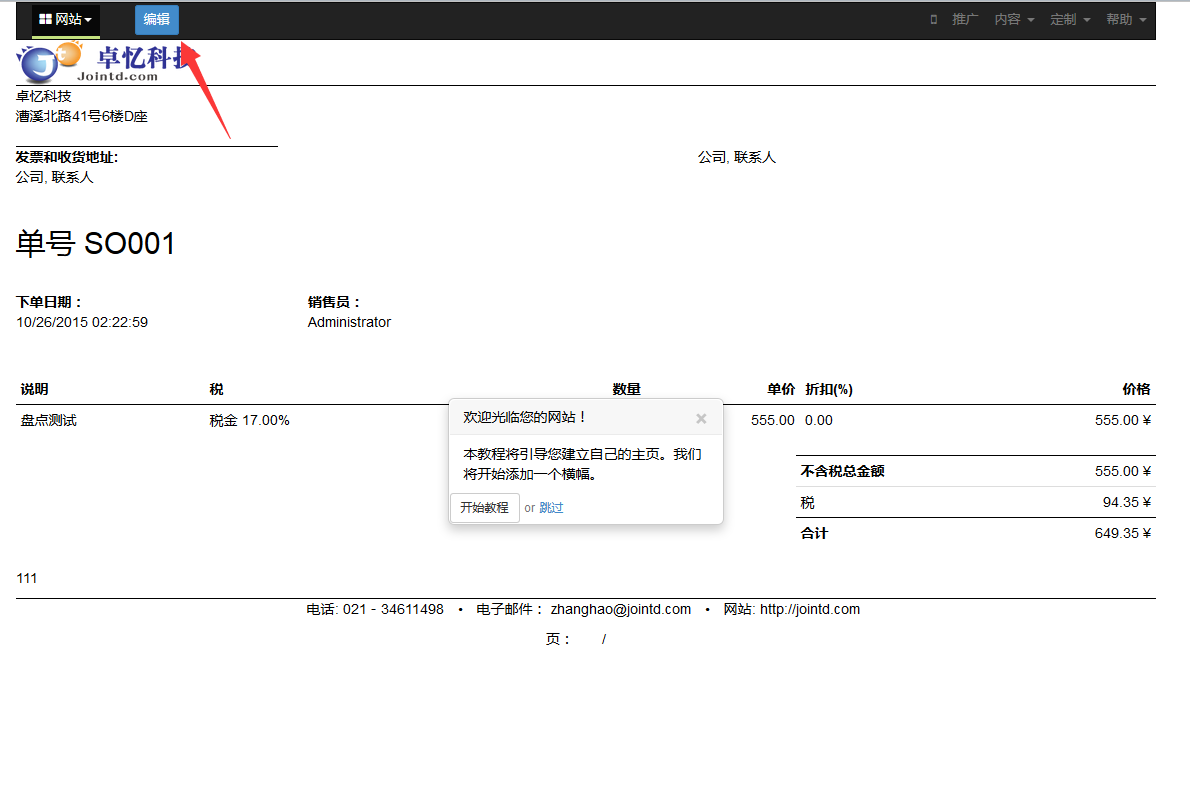Click the 合计 total amount 649.35 ¥
The width and height of the screenshot is (1190, 799).
pyautogui.click(x=1122, y=534)
